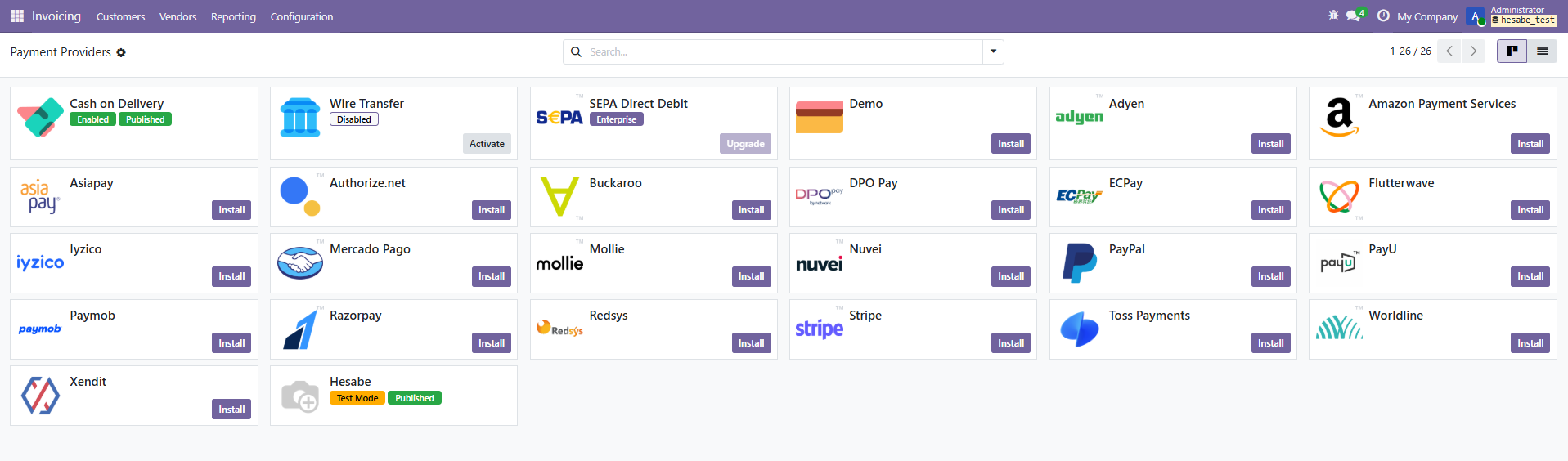Open the Customers menu
The image size is (1568, 461).
click(x=120, y=16)
